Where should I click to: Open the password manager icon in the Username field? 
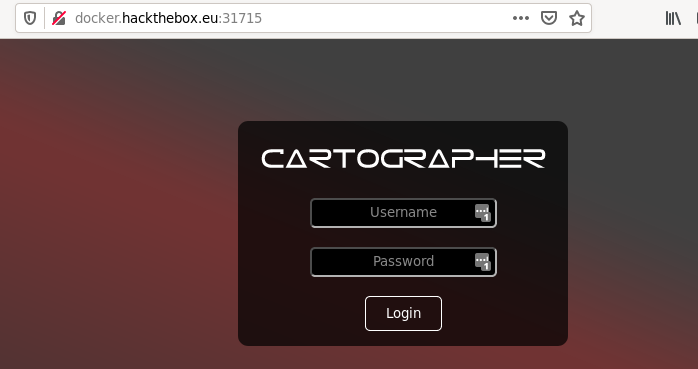[482, 213]
